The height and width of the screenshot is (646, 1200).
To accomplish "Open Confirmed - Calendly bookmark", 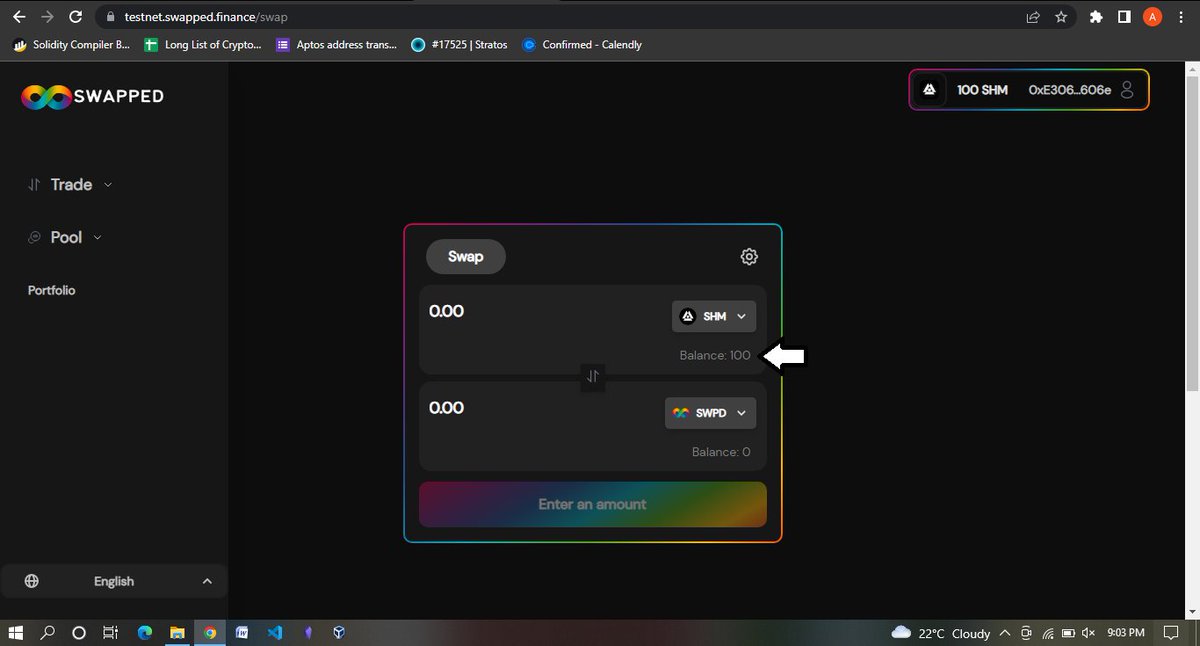I will click(582, 44).
